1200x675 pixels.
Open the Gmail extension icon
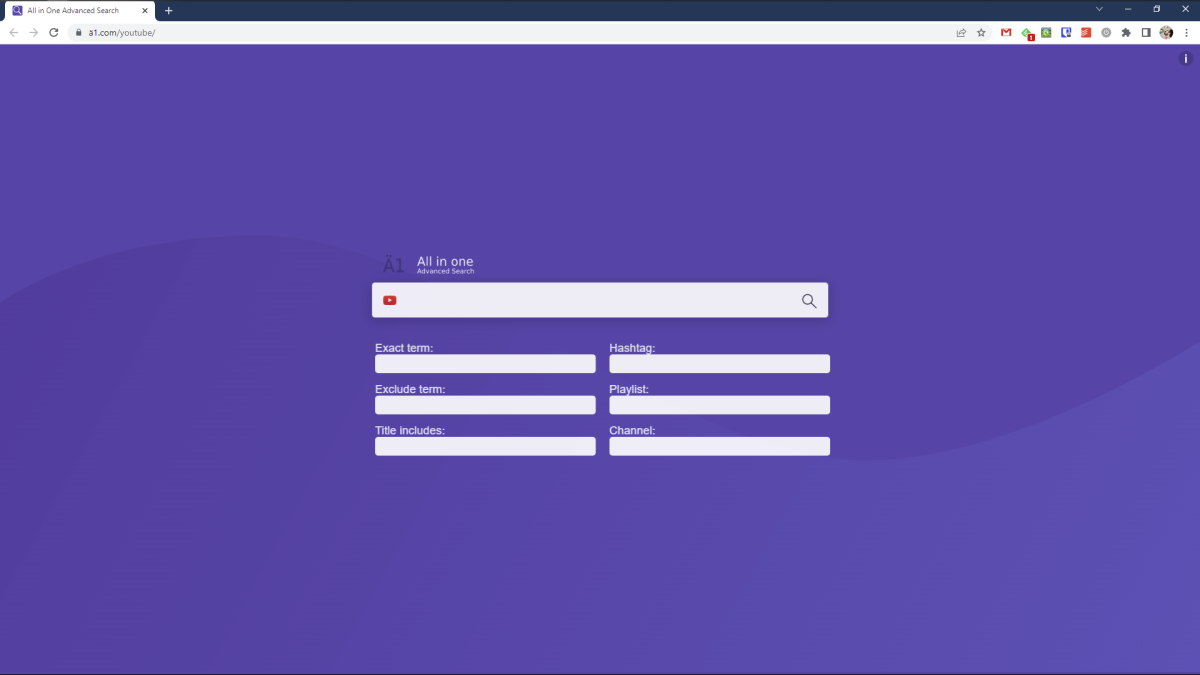[1006, 32]
